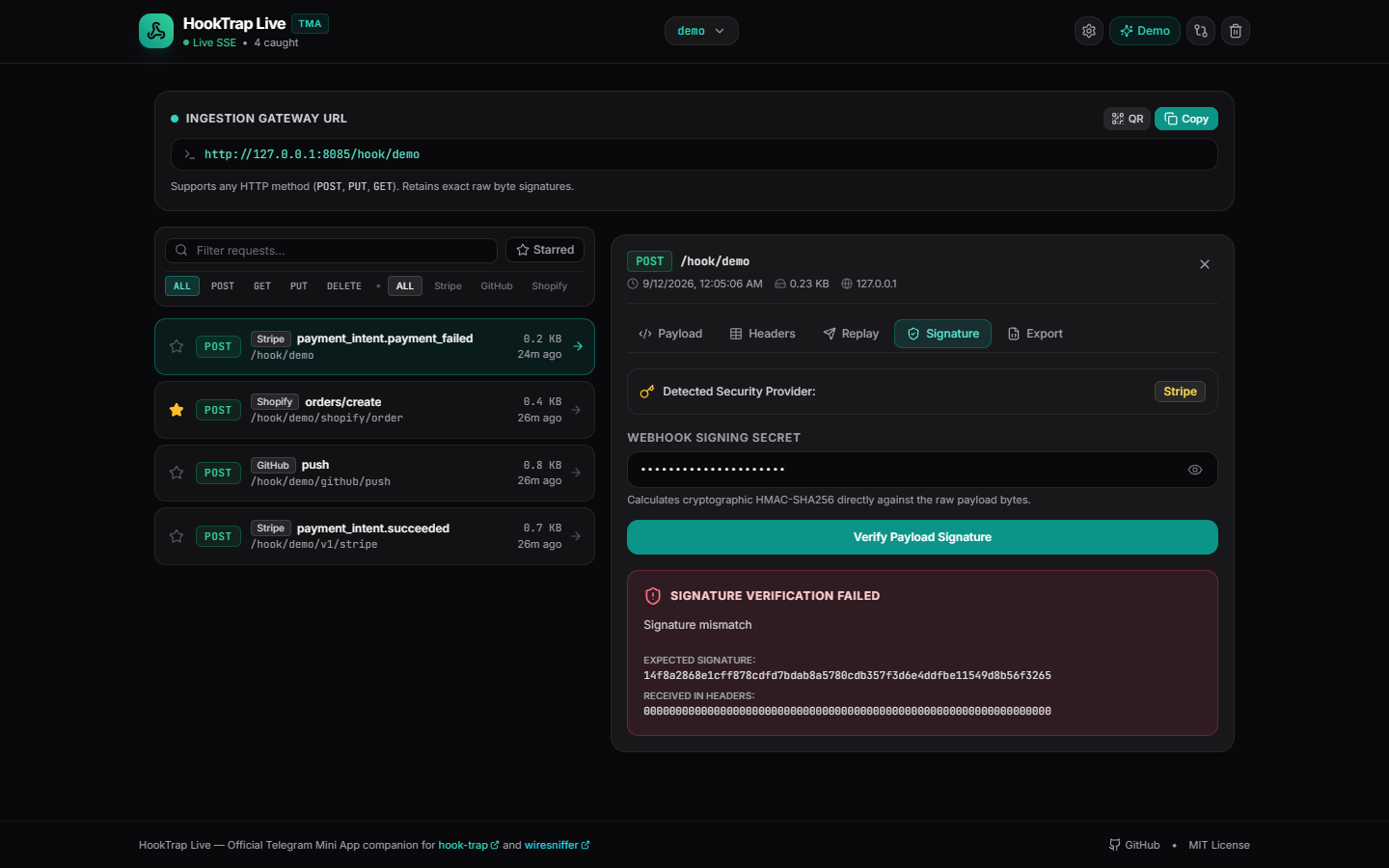Unstar the orders/create request
1389x868 pixels.
pyautogui.click(x=177, y=410)
